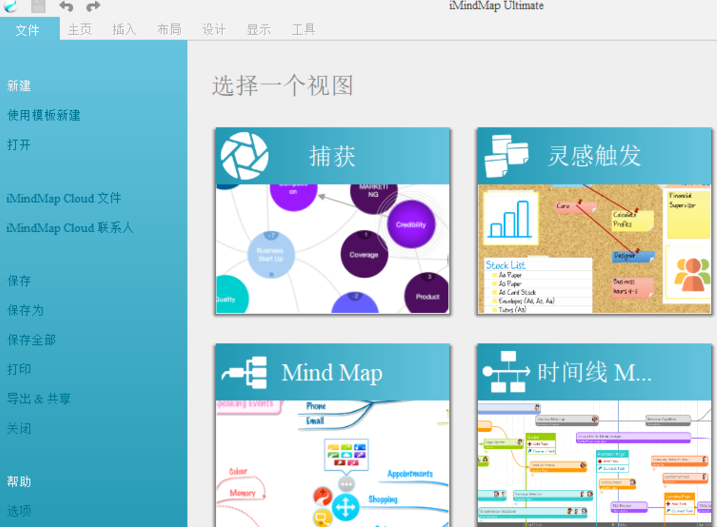Image resolution: width=717 pixels, height=527 pixels.
Task: Open iMindMap Cloud 文件
Action: tap(64, 199)
